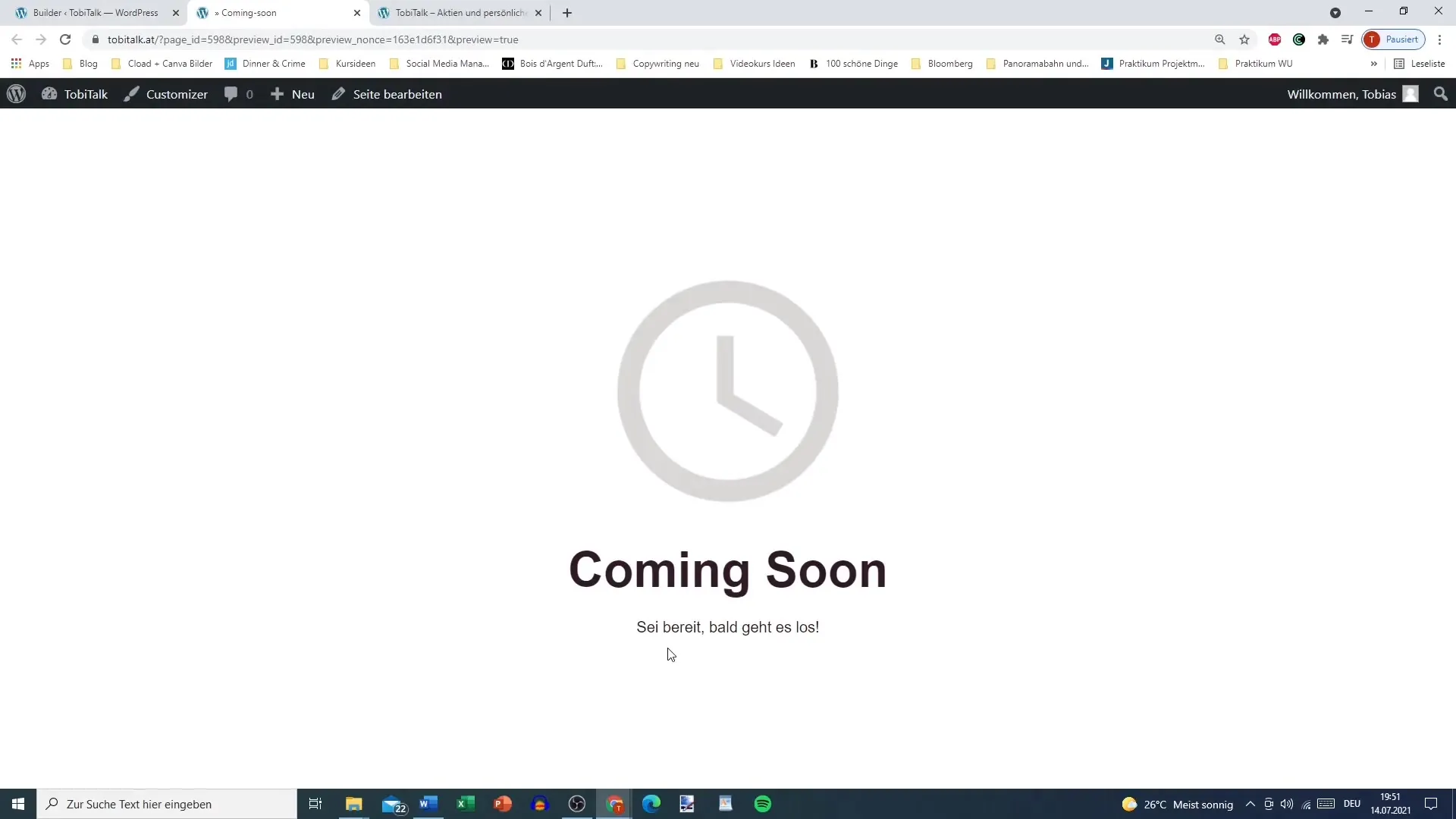
Task: Click the Seite bearbeiten pencil icon
Action: (338, 94)
